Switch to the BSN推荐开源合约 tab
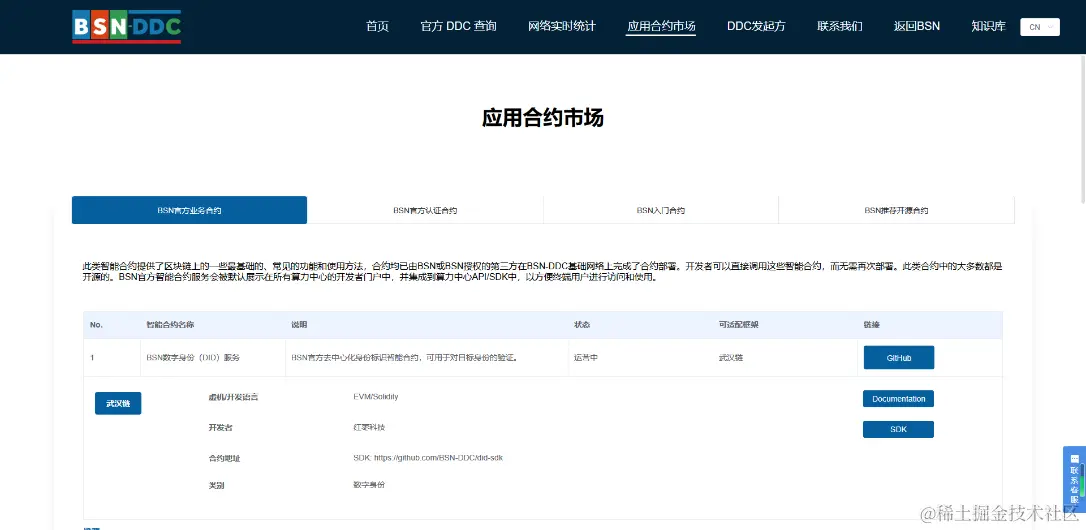This screenshot has width=1086, height=530. pyautogui.click(x=896, y=210)
